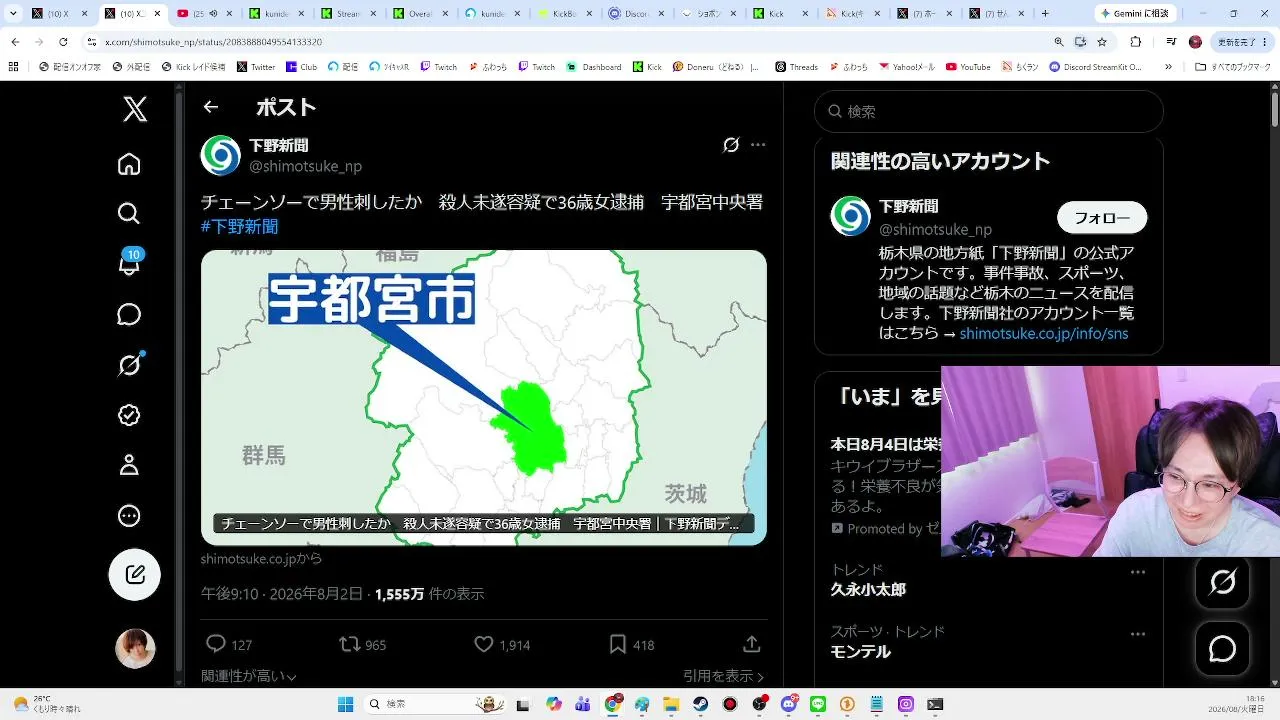Click the 午後9:10 · 2026年8月2日 timestamp
Screen dimensions: 1280x720
tap(282, 594)
